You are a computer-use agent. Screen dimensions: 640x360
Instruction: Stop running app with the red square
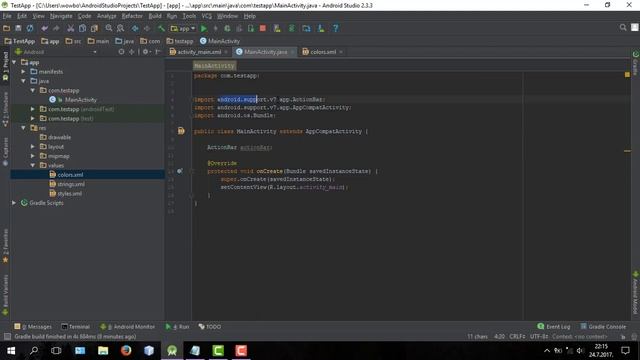tap(263, 28)
